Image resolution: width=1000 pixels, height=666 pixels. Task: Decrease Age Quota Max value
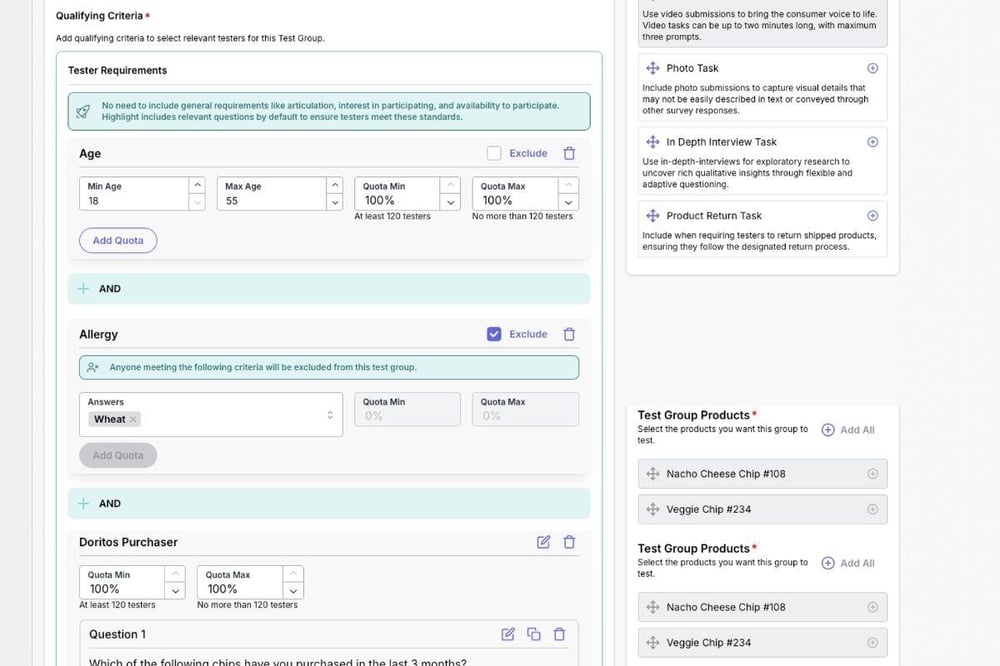coord(568,202)
